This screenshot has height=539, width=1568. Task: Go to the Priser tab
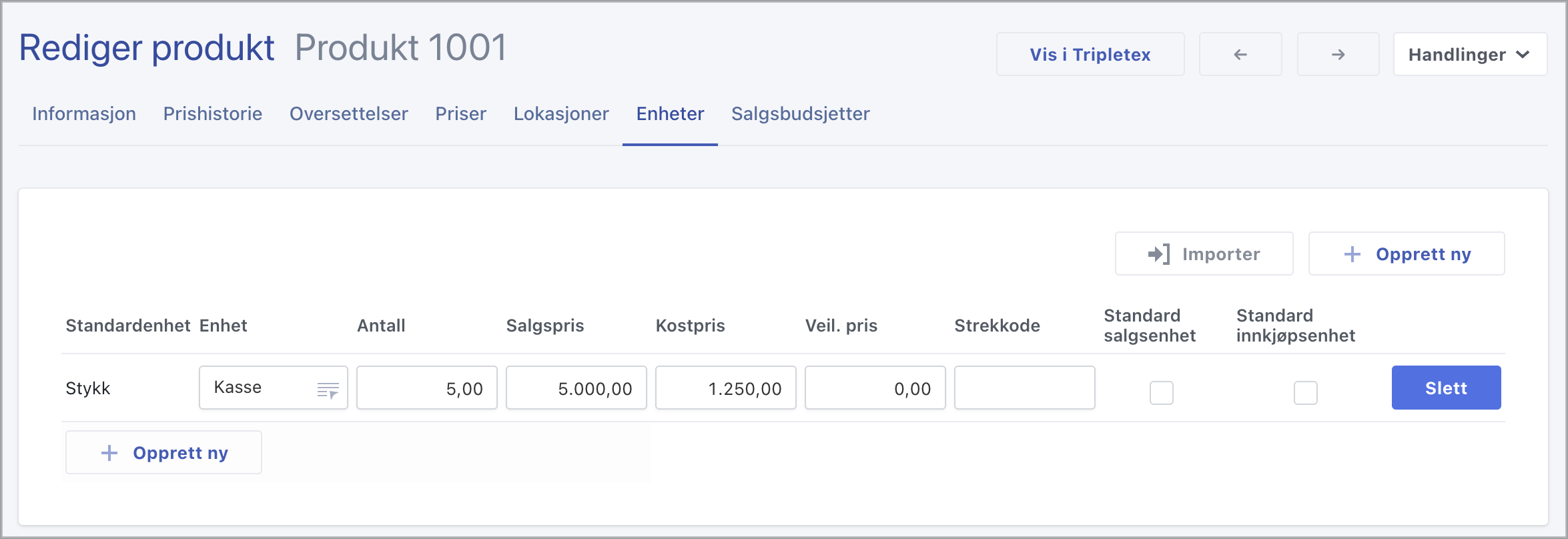460,114
